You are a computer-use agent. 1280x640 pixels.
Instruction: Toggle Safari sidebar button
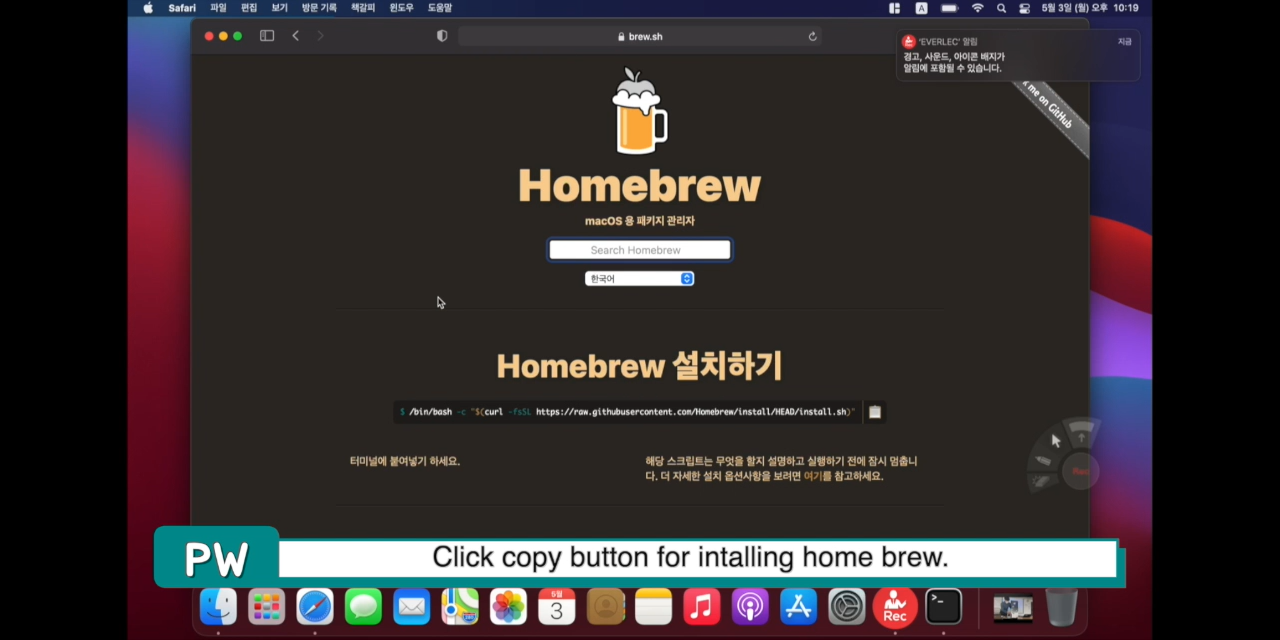[267, 36]
